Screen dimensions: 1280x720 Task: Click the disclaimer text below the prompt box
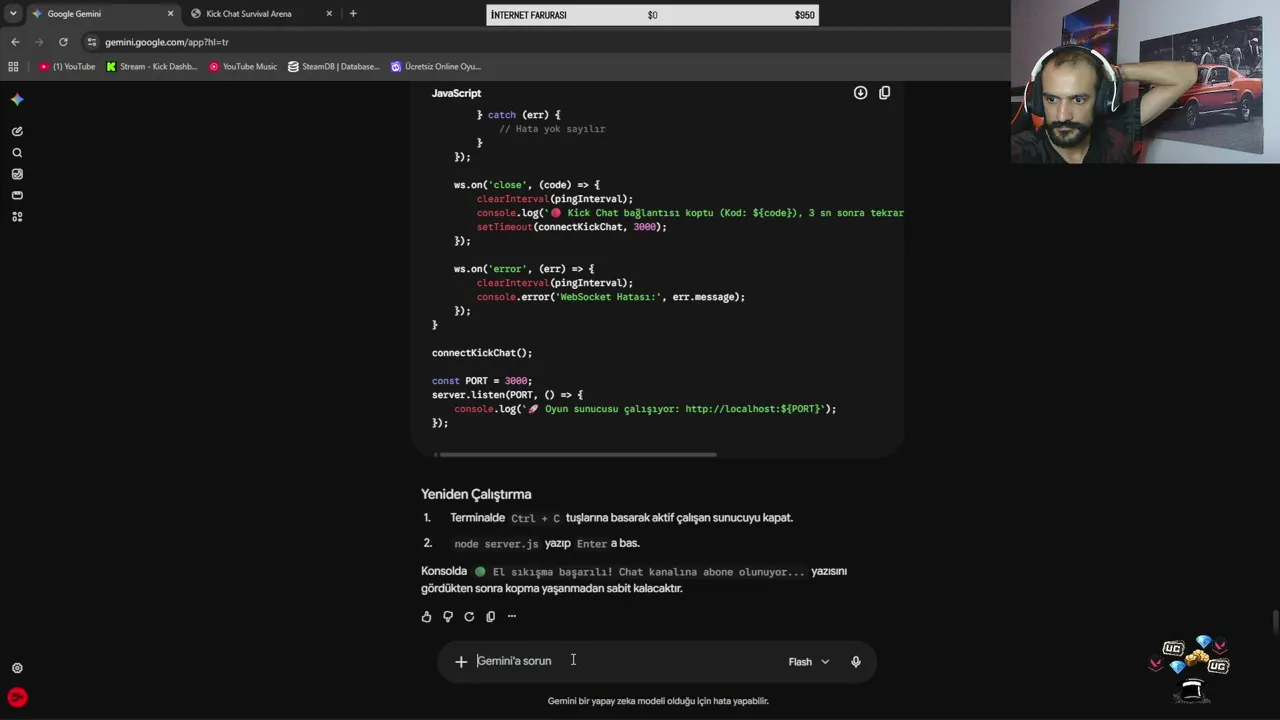click(658, 701)
